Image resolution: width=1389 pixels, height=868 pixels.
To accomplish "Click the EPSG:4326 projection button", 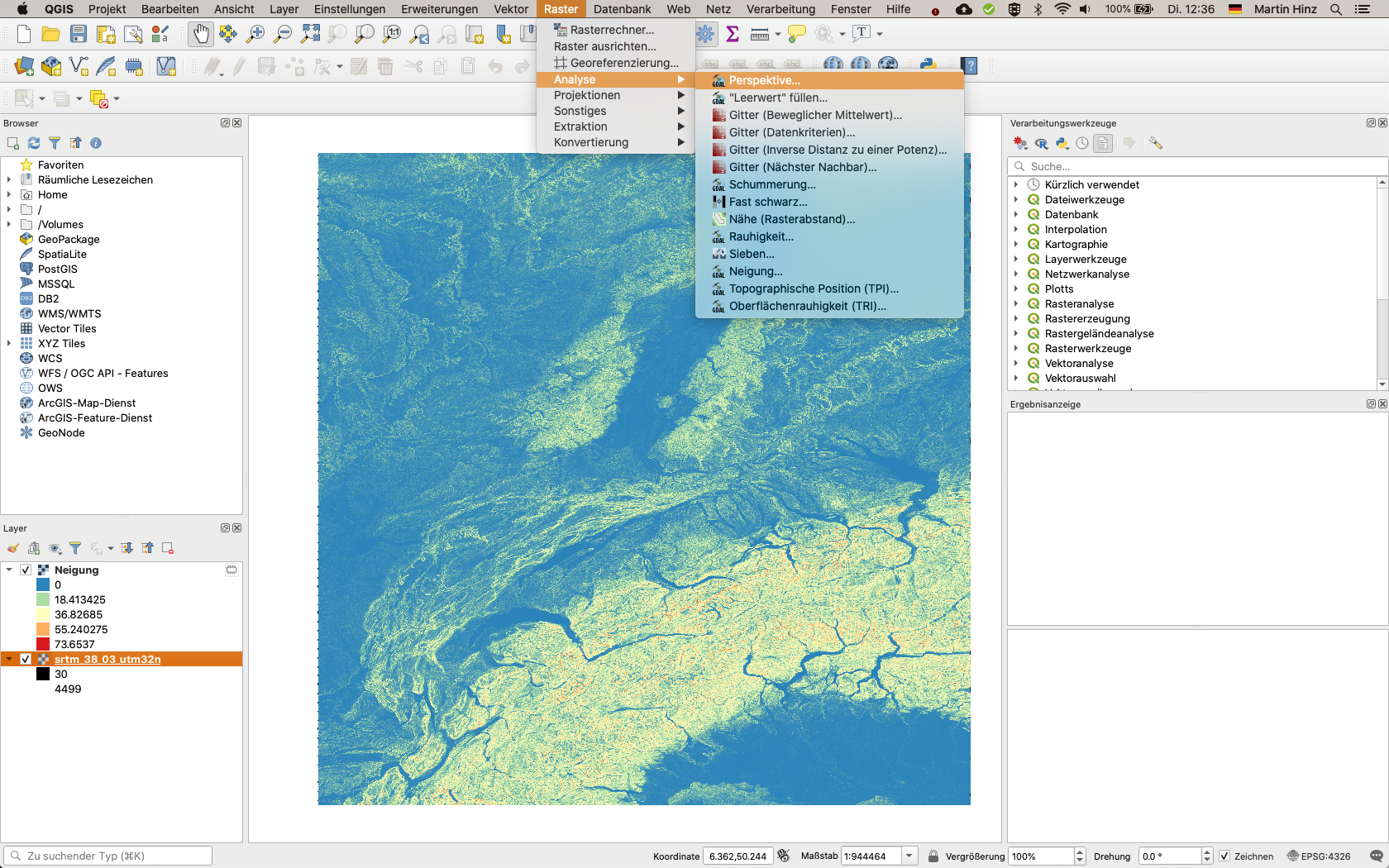I will pos(1319,856).
